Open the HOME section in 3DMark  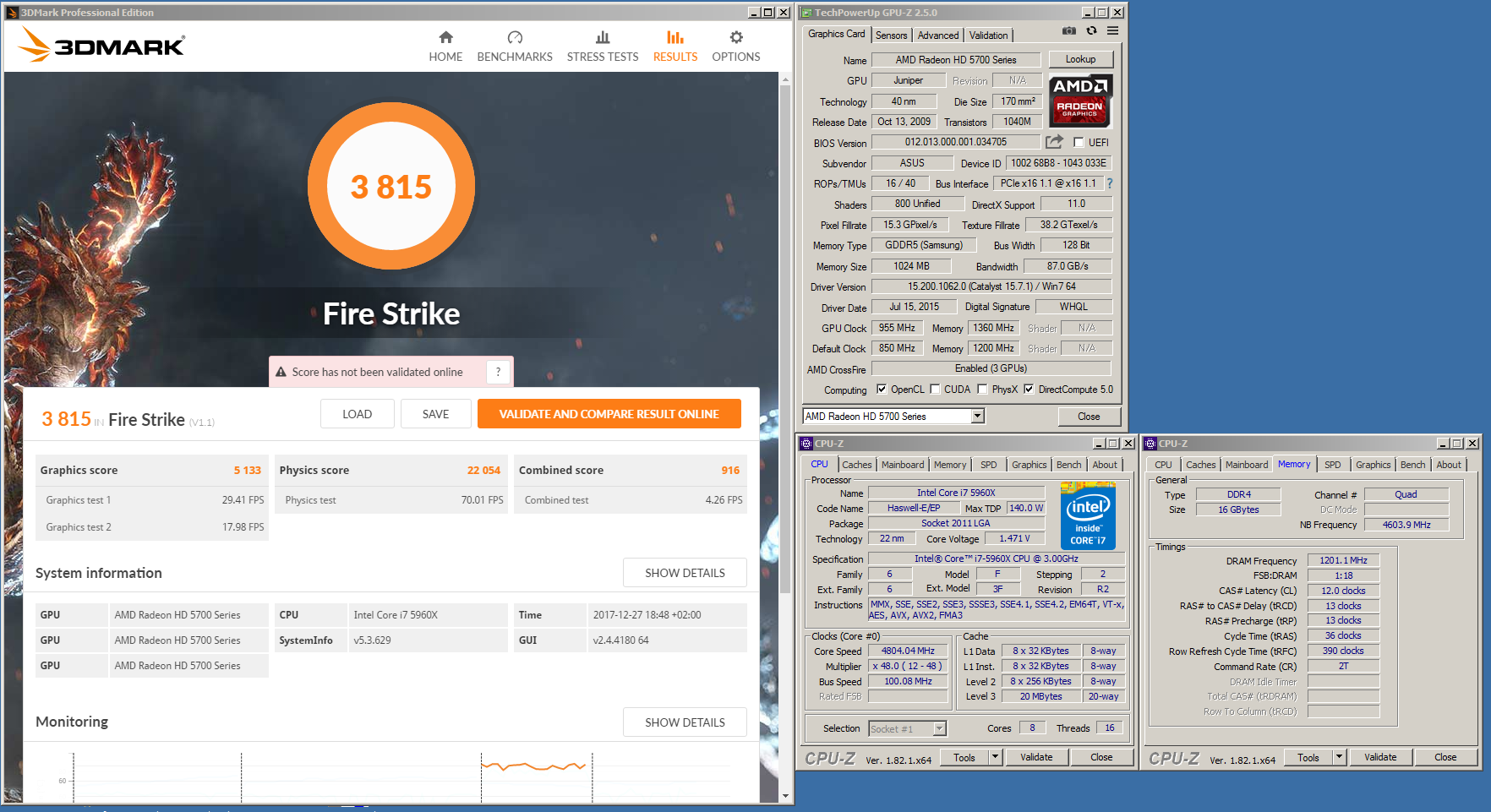pos(445,46)
